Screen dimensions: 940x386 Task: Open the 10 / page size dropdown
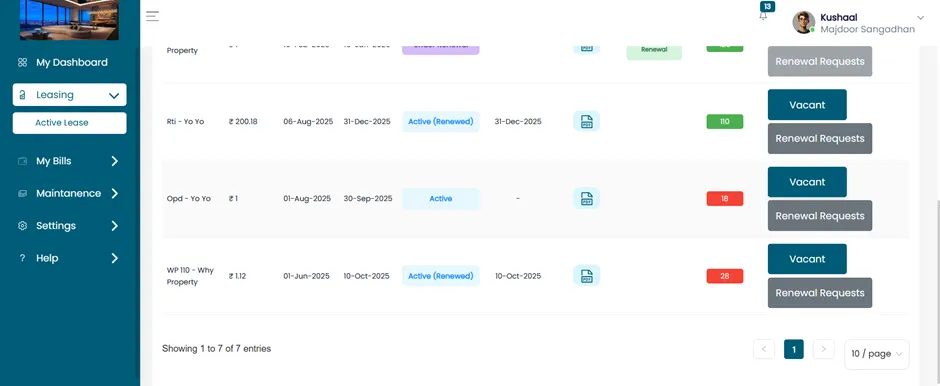[x=876, y=354]
